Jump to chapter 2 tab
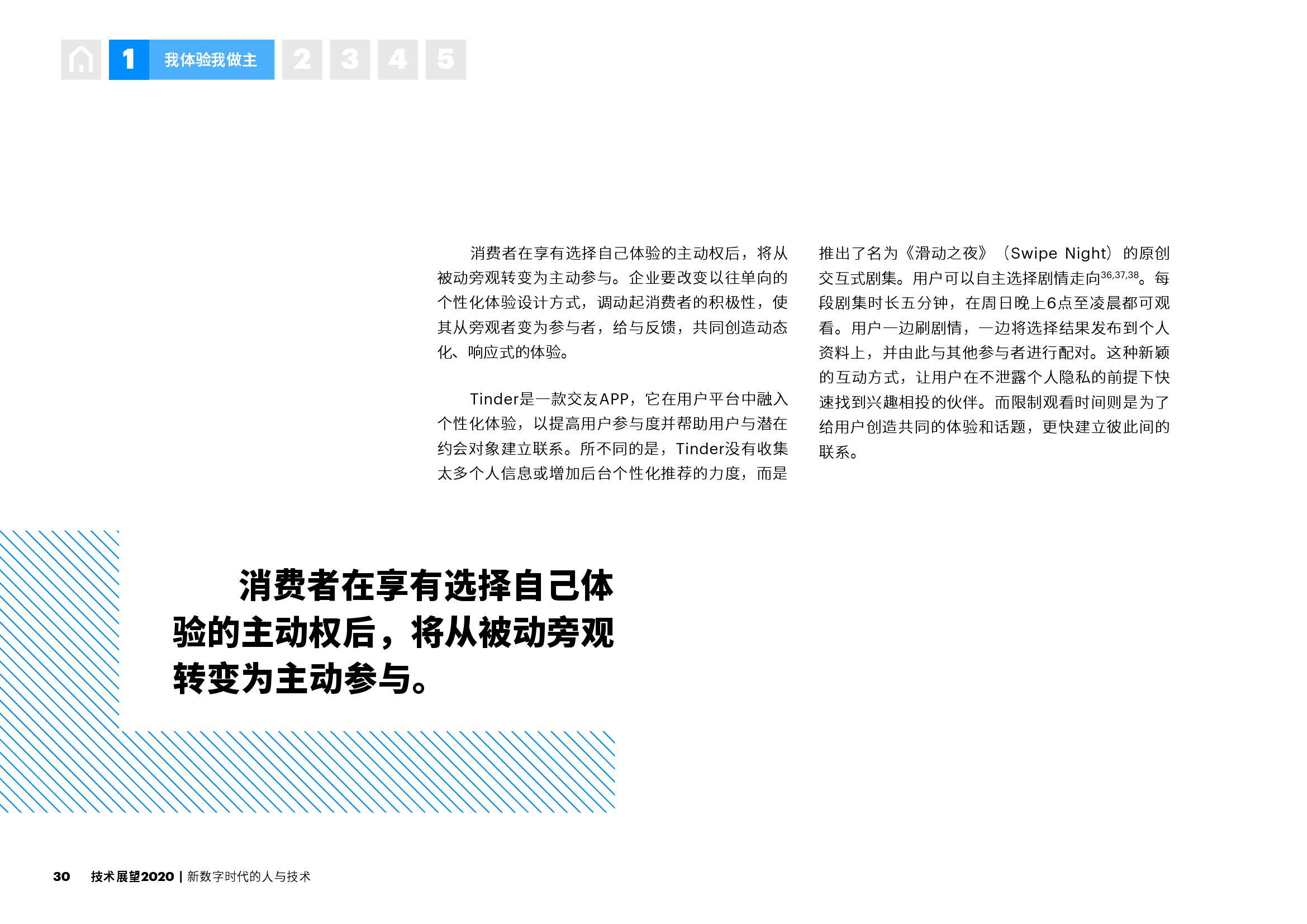 point(302,60)
